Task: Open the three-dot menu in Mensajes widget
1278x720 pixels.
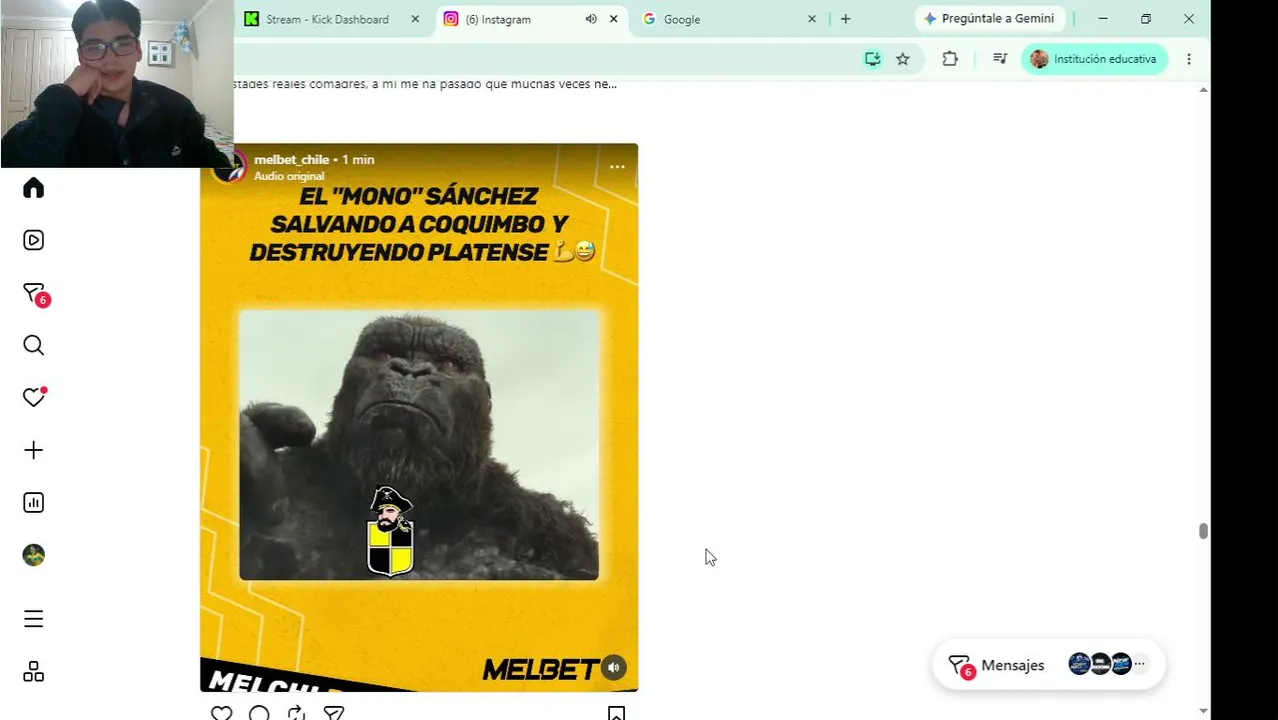Action: (1139, 664)
